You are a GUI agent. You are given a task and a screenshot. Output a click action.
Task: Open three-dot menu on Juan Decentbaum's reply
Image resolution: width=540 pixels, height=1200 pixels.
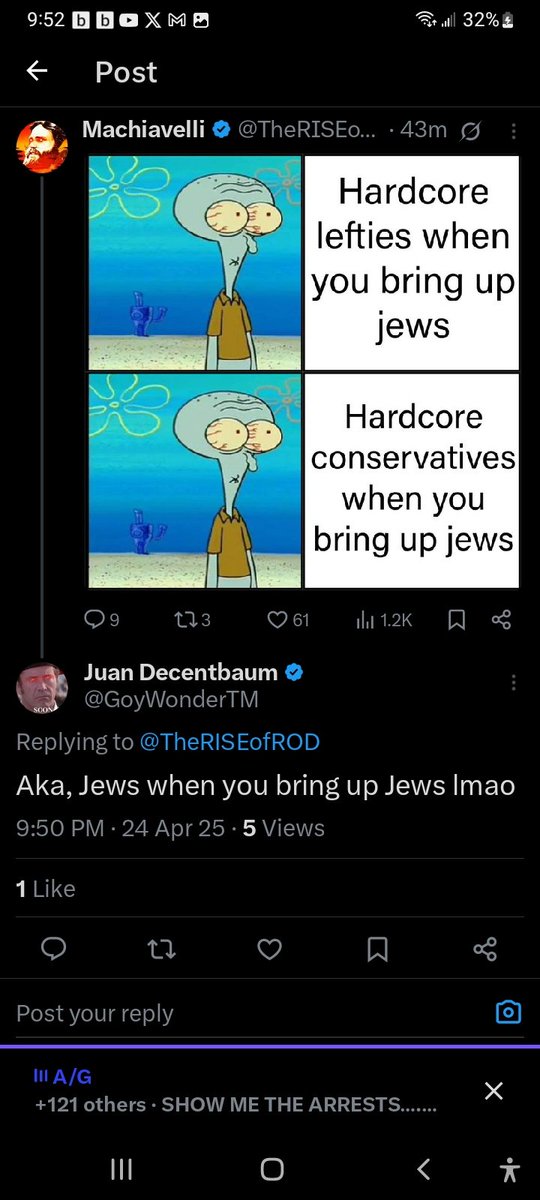[514, 682]
